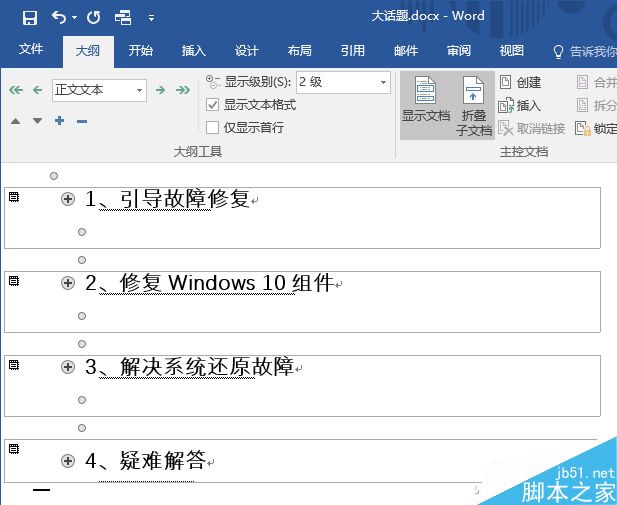Viewport: 617px width, 505px height.
Task: Open the 布局 ribbon tab
Action: click(299, 51)
